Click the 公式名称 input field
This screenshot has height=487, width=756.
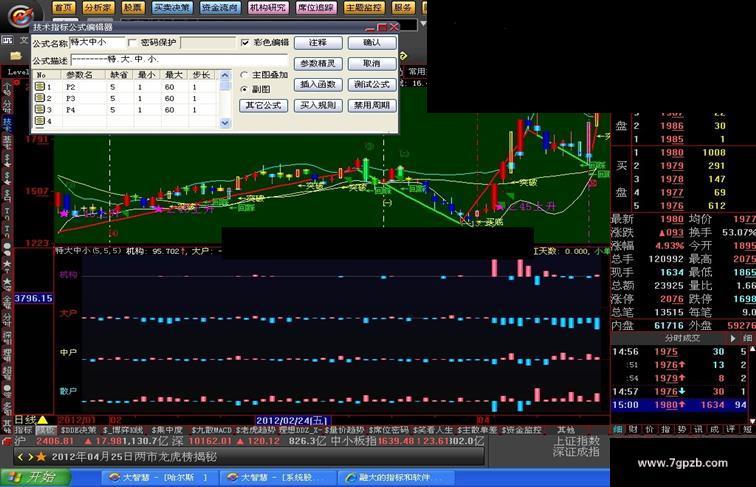point(97,43)
